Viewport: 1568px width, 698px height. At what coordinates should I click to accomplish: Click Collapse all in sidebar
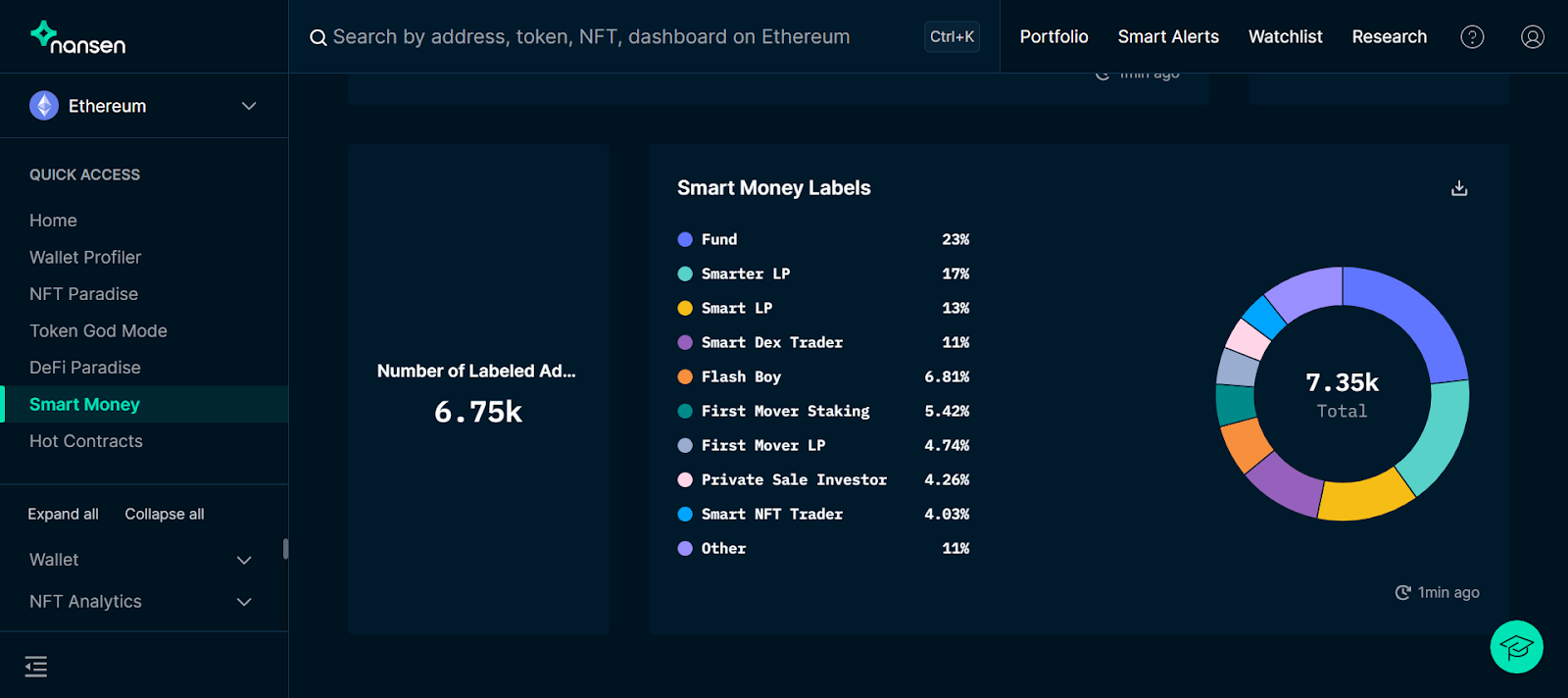pos(165,514)
